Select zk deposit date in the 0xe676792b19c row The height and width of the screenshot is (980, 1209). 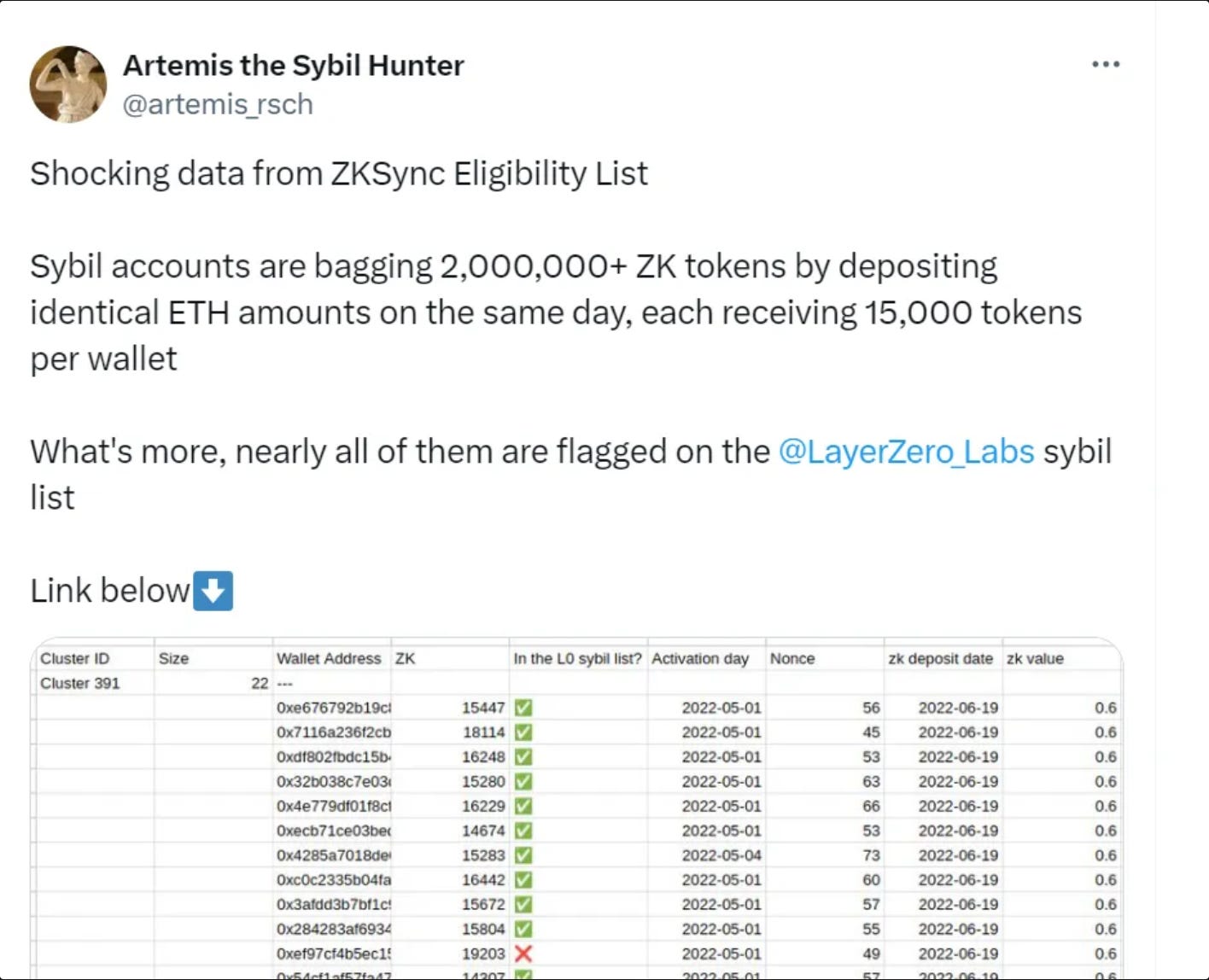pos(958,708)
